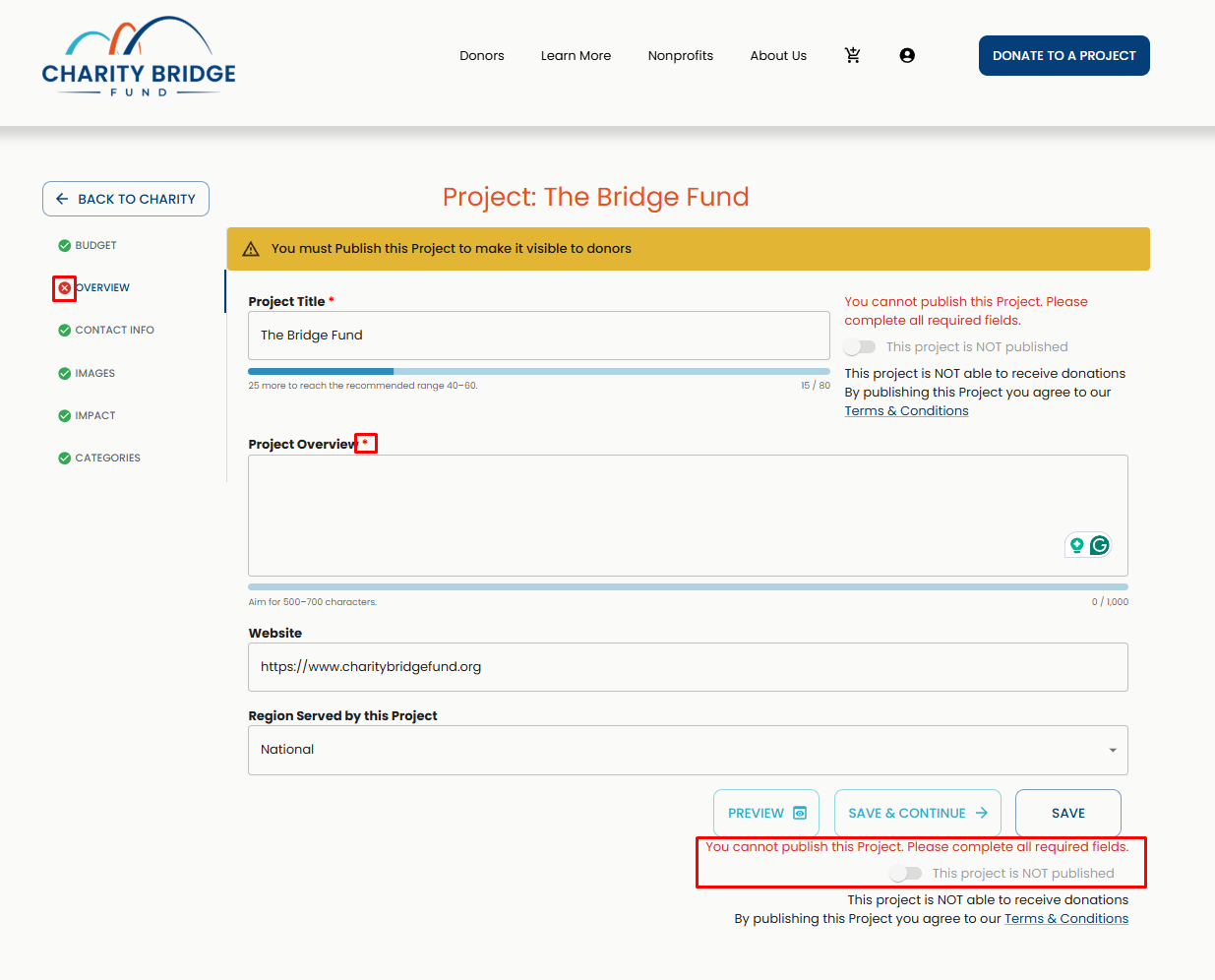Open the Region Served by this Project dropdown
This screenshot has height=980, width=1215.
(688, 750)
